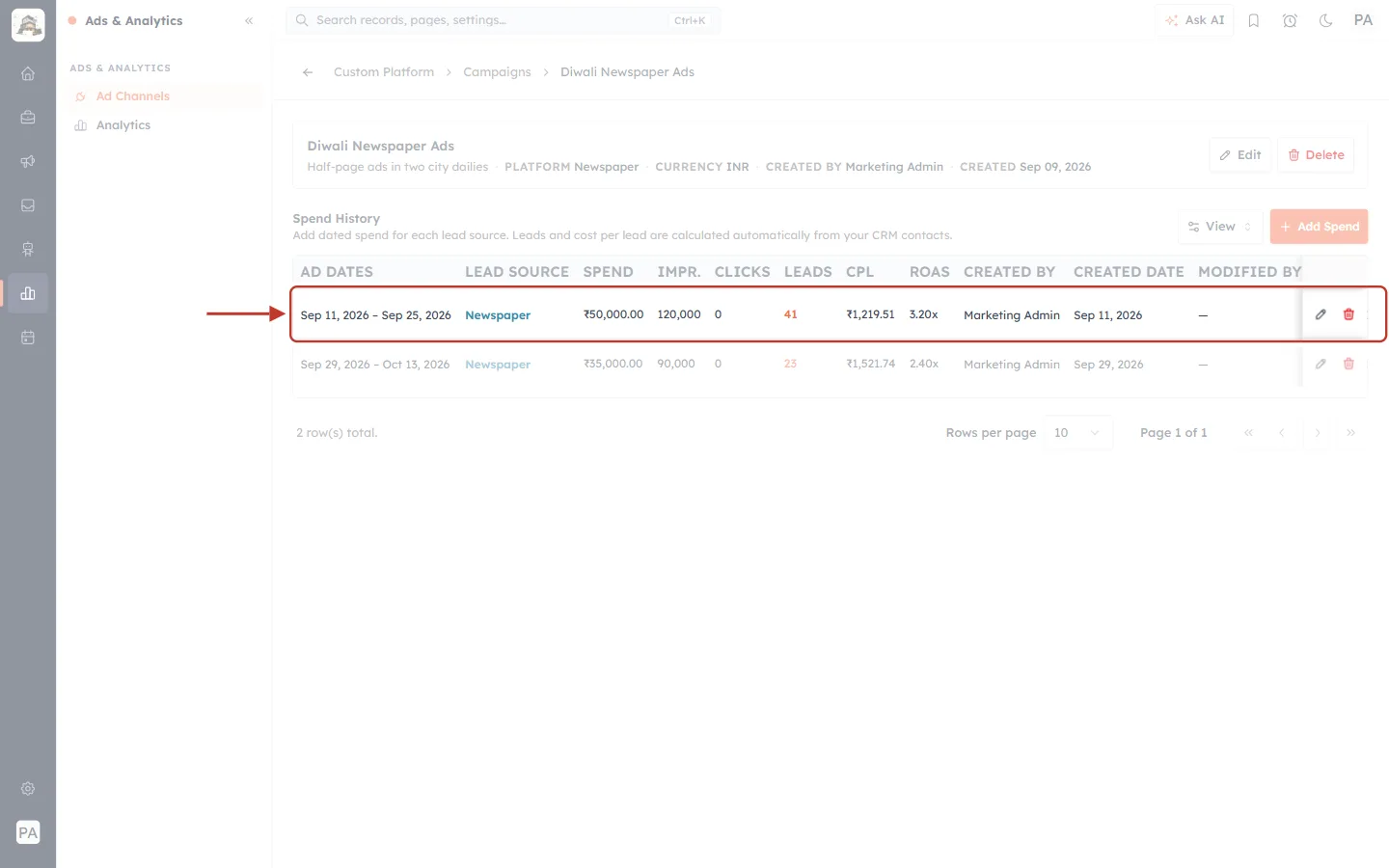The image size is (1389, 868).
Task: Focus the search records input field
Action: point(503,20)
